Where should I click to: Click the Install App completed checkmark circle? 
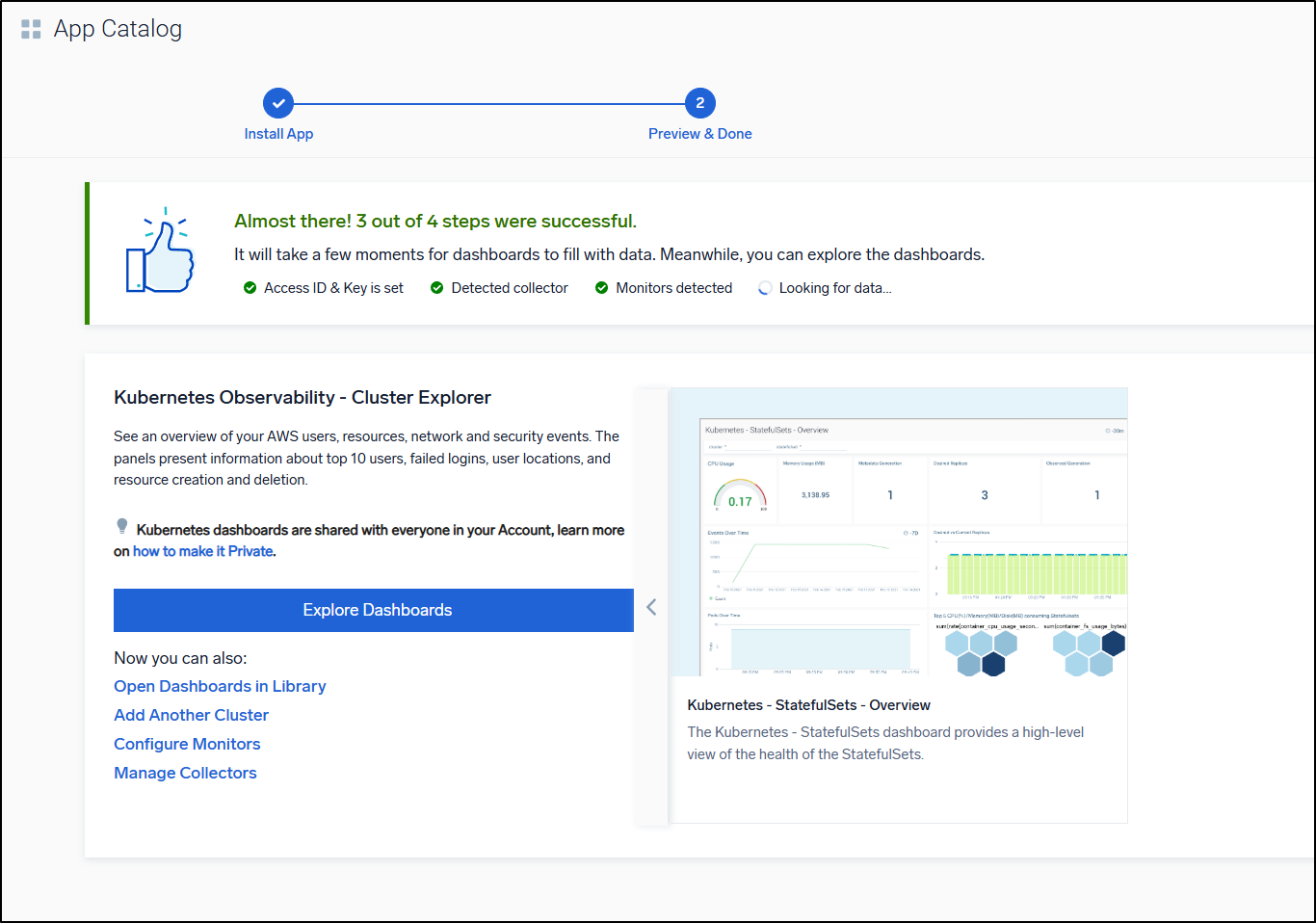[278, 103]
